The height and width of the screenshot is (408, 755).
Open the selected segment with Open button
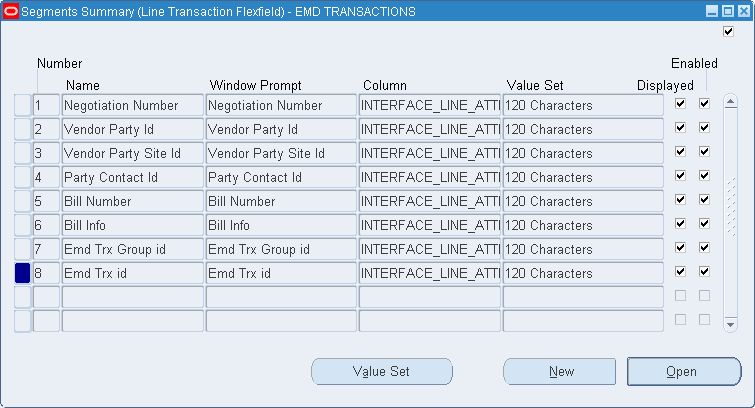point(683,372)
